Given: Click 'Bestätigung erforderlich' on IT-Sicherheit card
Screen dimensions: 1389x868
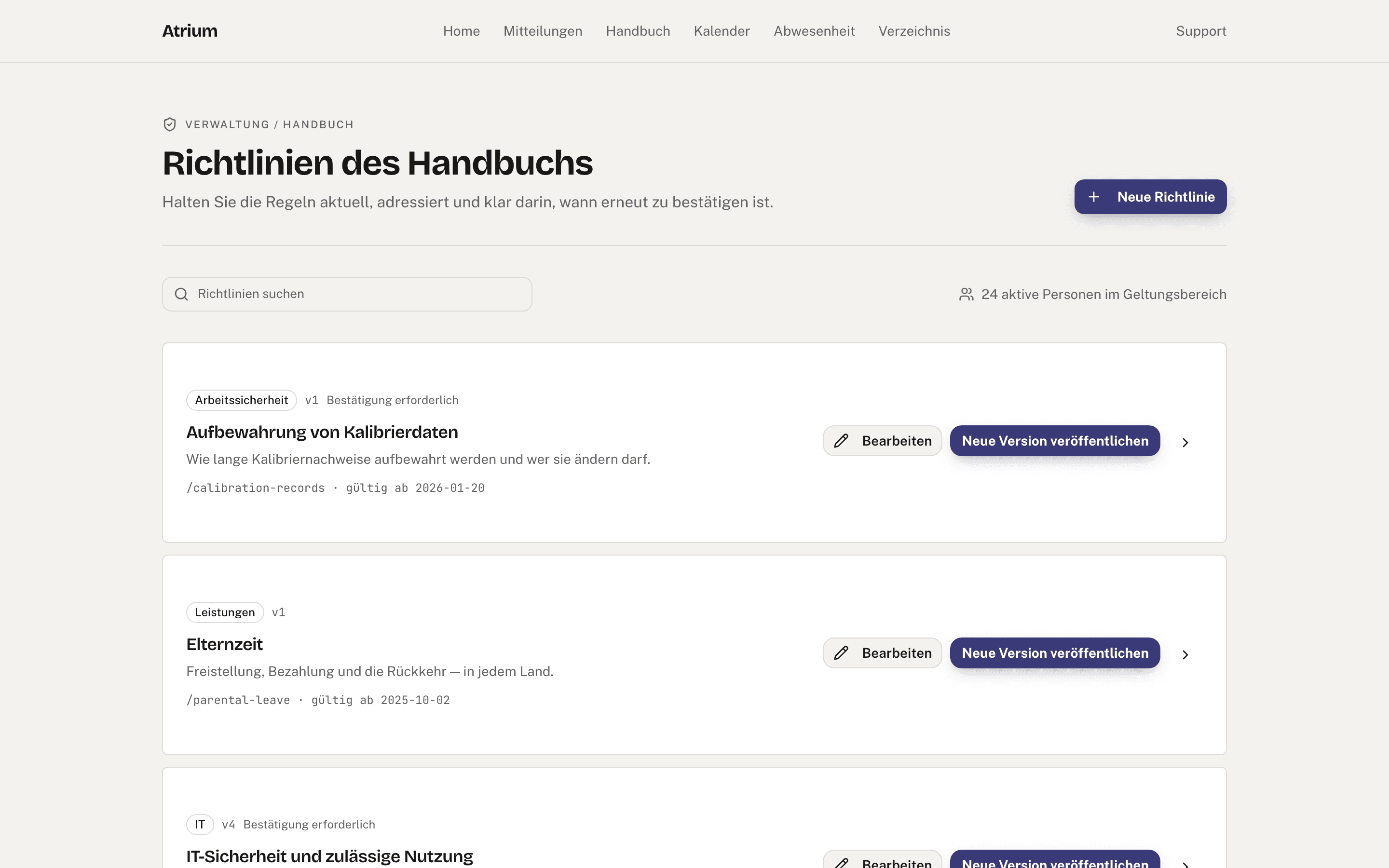Looking at the screenshot, I should [x=309, y=825].
